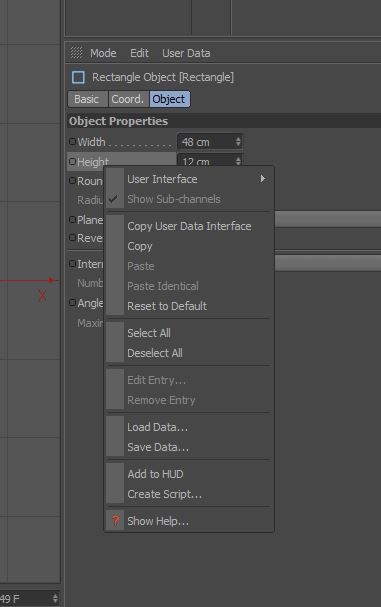Viewport: 381px width, 607px height.
Task: Click the Rectangle object icon
Action: [x=78, y=77]
